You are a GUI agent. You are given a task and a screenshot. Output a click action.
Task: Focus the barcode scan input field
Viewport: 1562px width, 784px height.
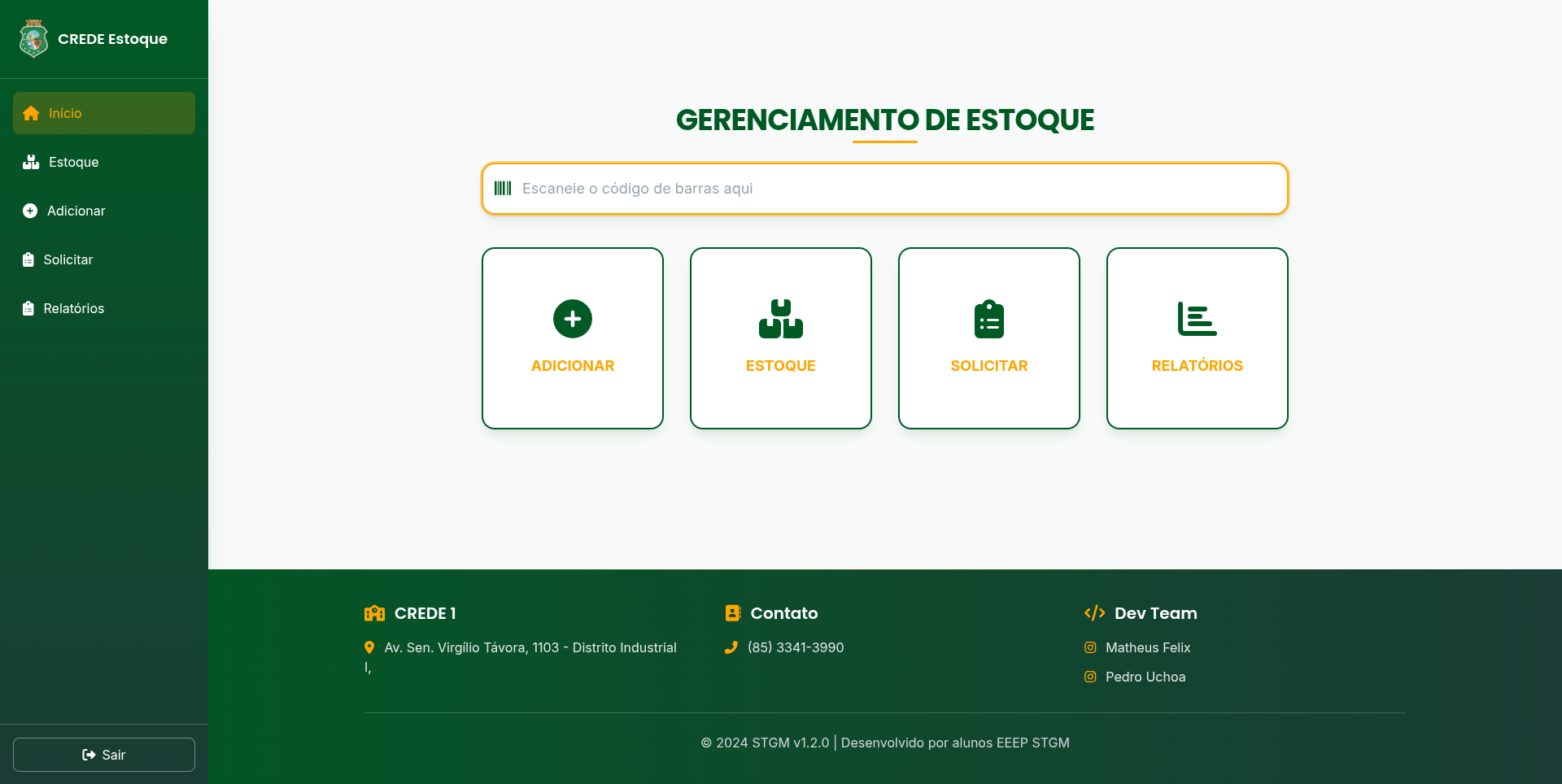(x=885, y=189)
